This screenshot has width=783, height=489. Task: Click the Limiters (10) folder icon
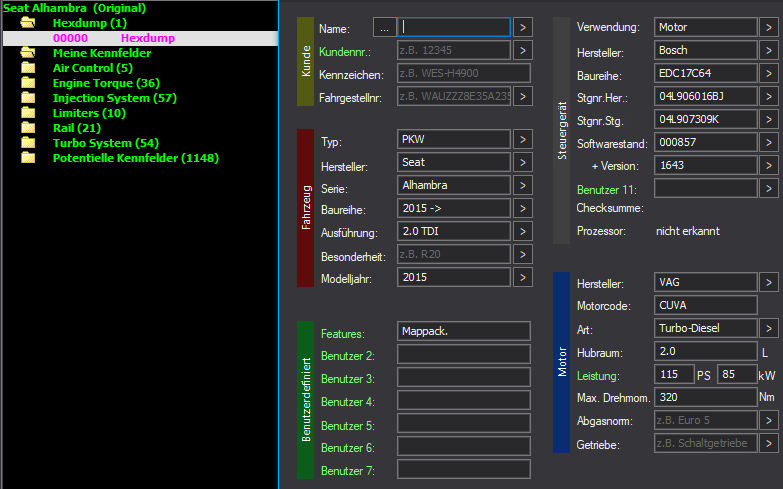click(28, 113)
